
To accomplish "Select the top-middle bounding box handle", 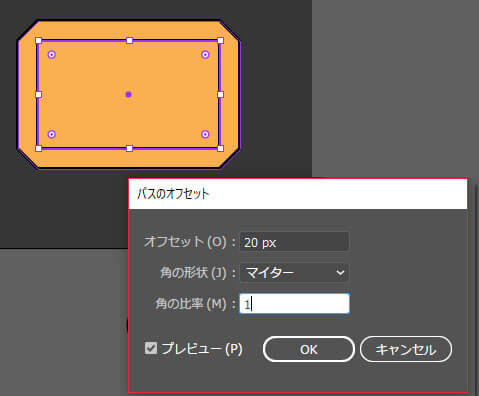I will coord(130,41).
